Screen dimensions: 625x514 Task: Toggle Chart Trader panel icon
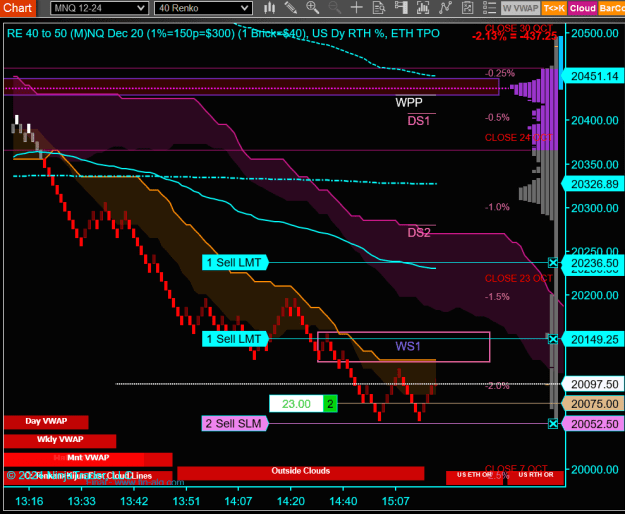click(401, 8)
